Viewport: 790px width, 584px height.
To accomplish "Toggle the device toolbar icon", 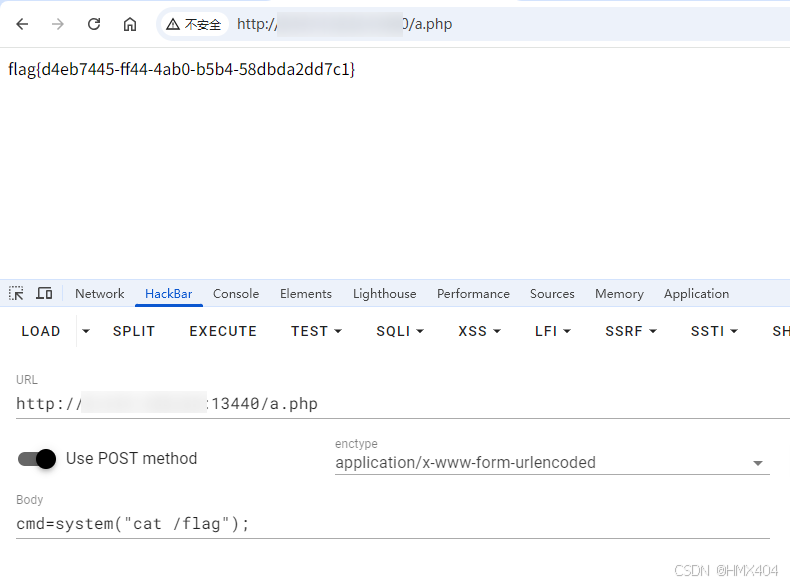I will [44, 293].
